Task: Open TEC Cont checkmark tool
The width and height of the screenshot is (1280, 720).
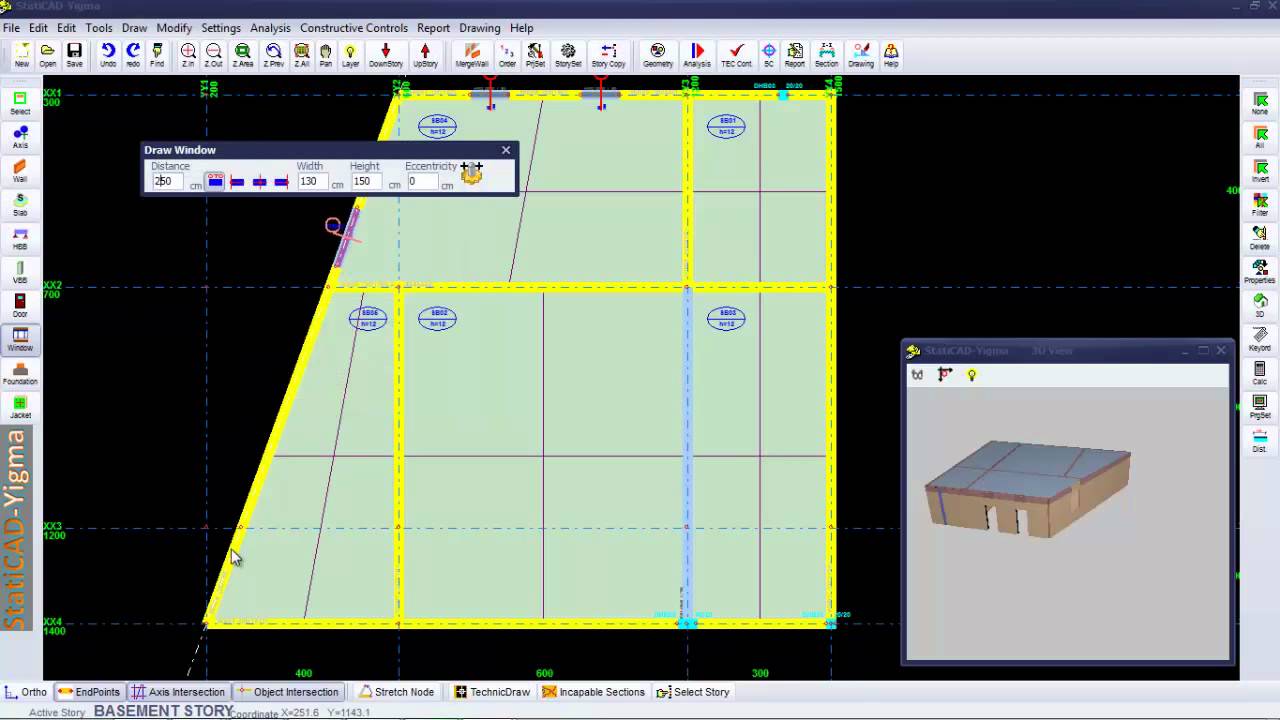Action: [736, 55]
